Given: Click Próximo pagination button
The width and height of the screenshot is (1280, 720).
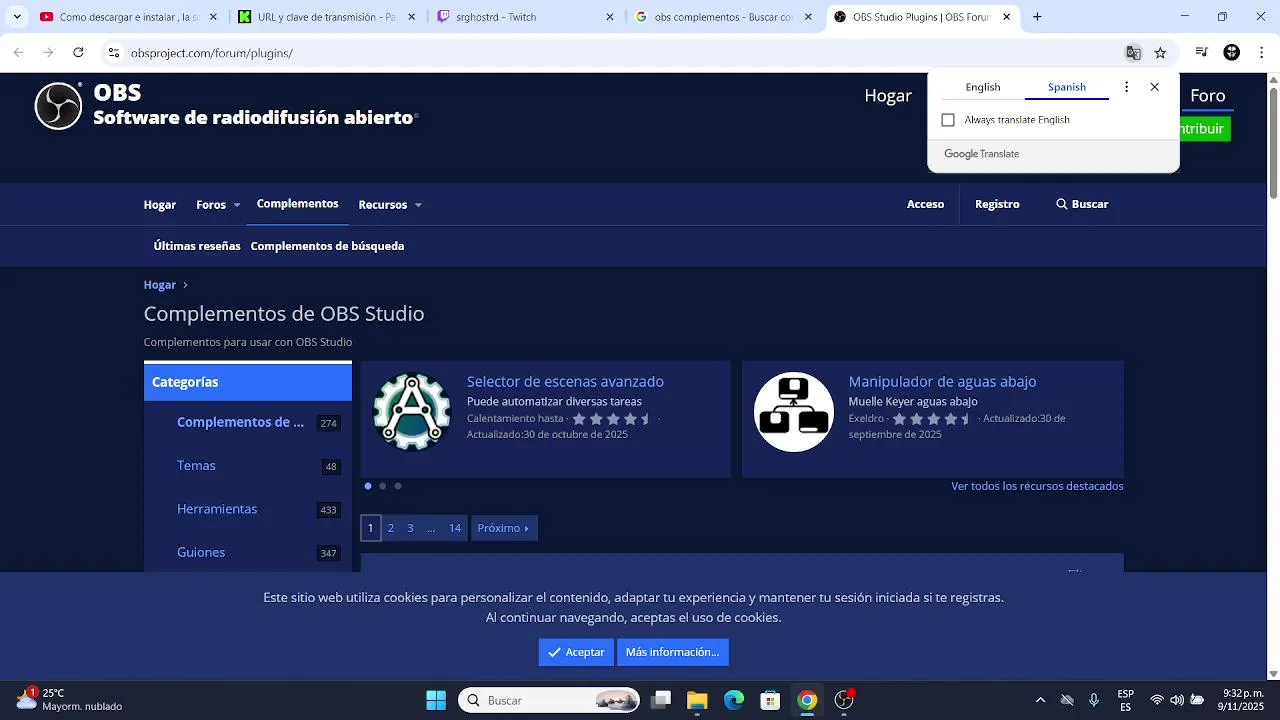Looking at the screenshot, I should pos(504,528).
